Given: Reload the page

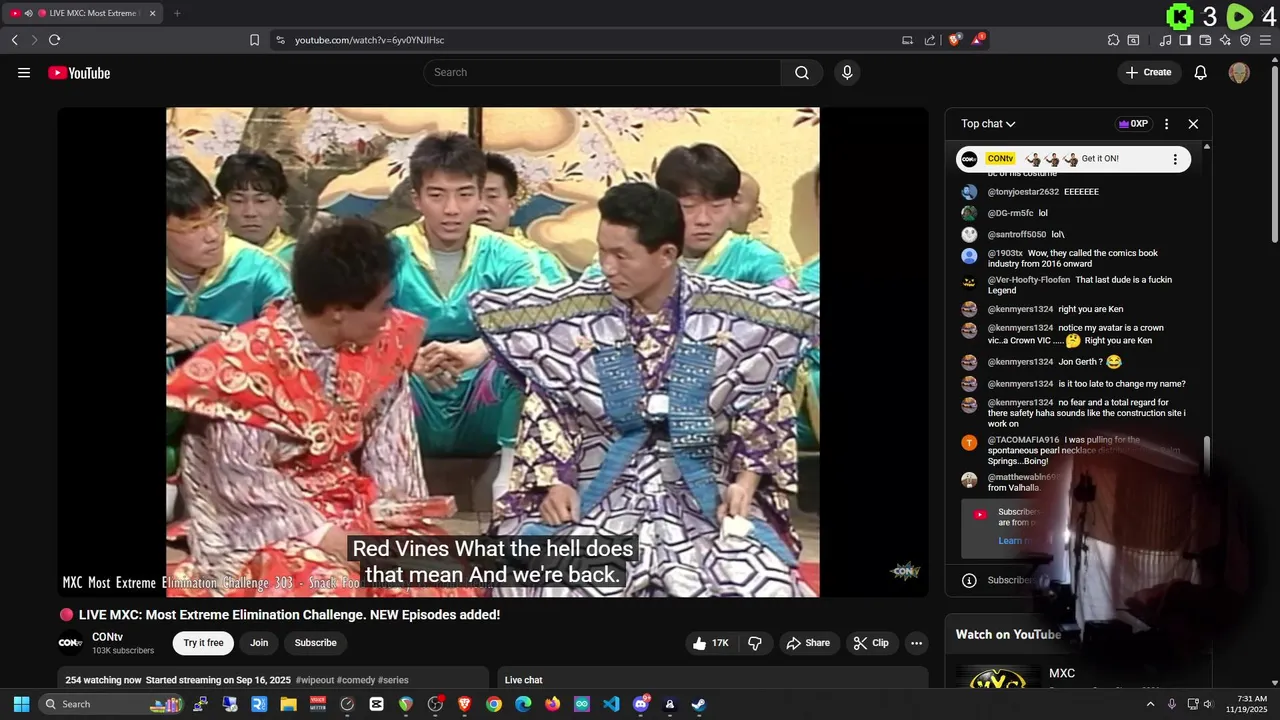Looking at the screenshot, I should [x=54, y=40].
